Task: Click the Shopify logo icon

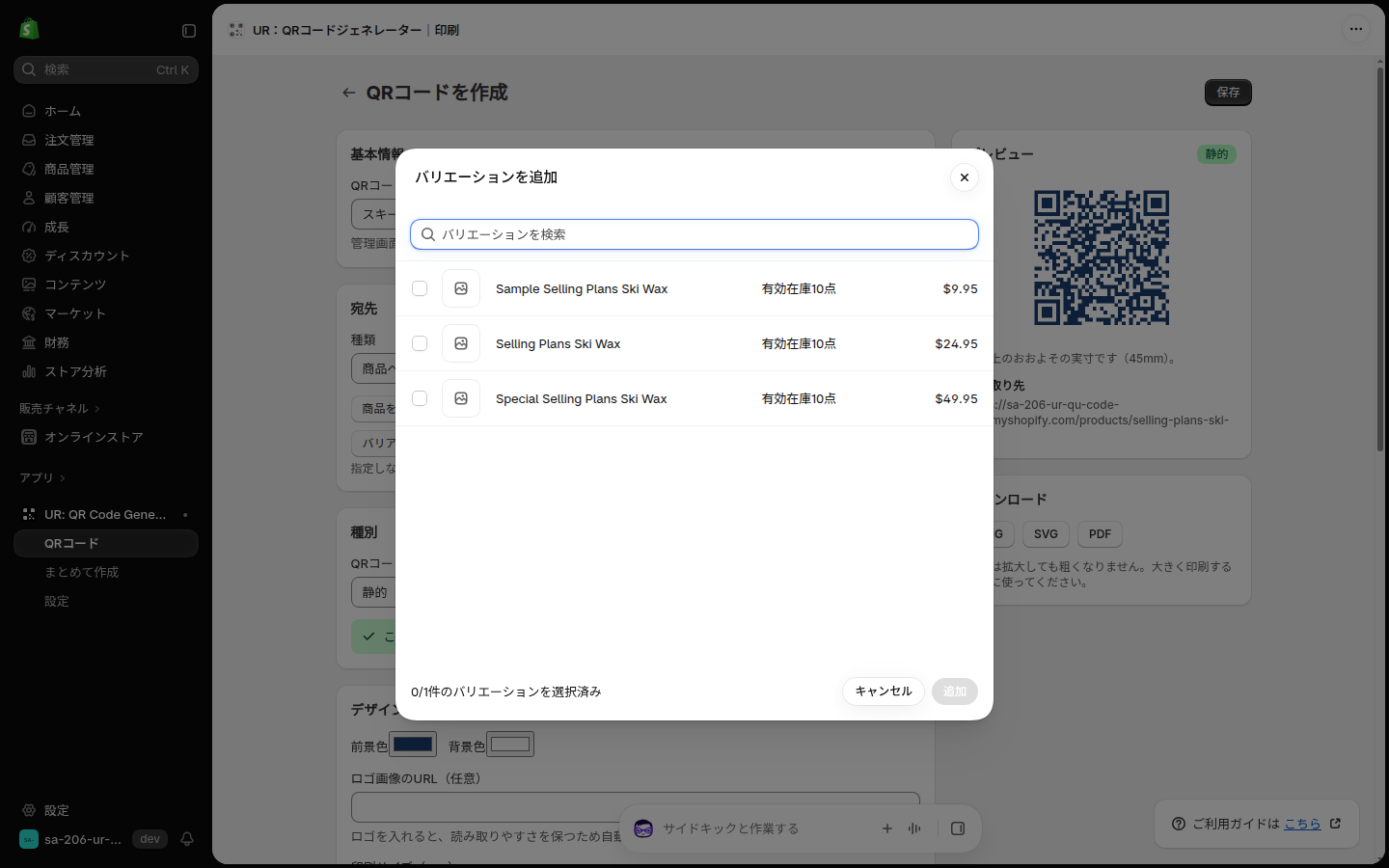Action: [29, 29]
